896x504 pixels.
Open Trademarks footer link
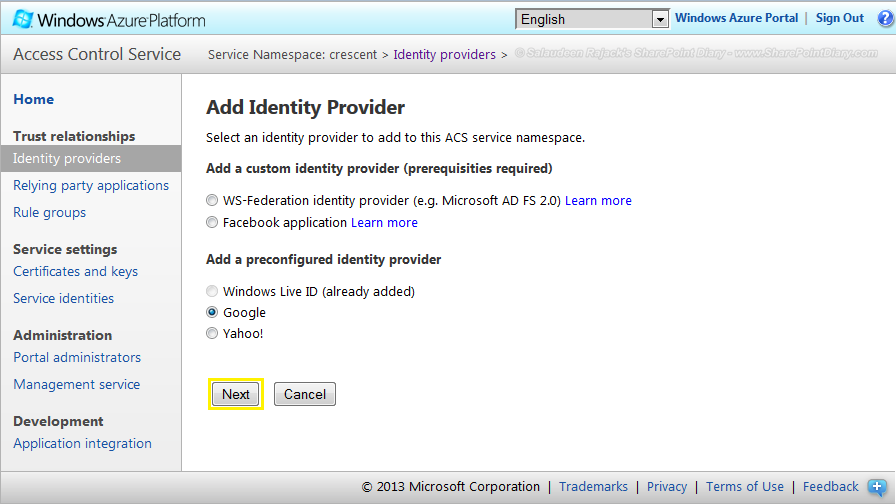(593, 487)
